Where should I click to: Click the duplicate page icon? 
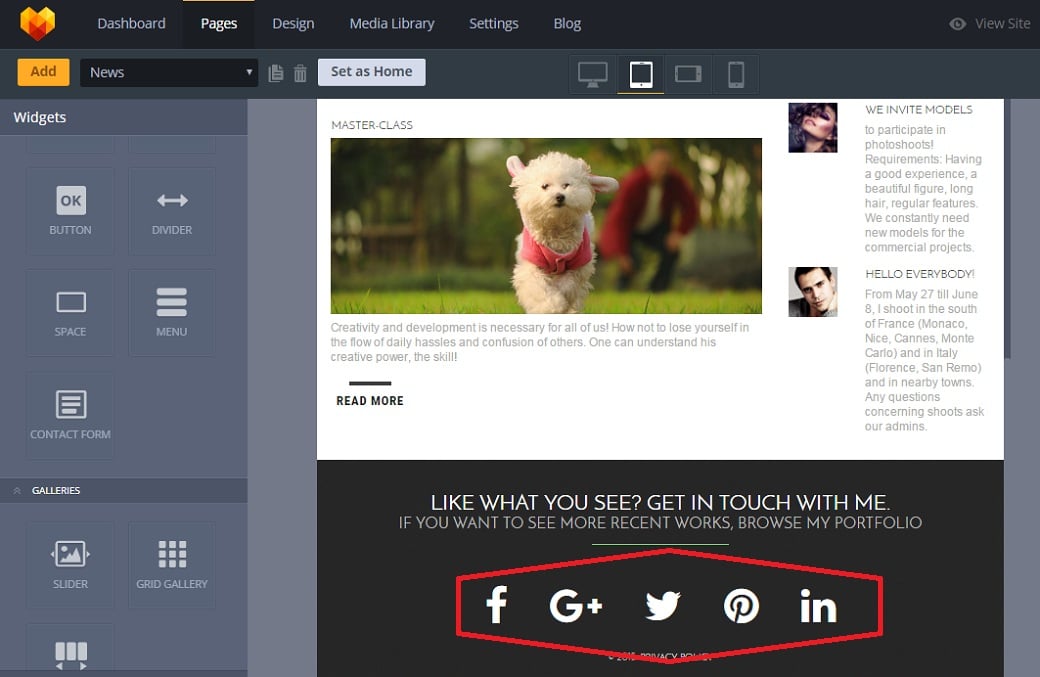tap(276, 73)
